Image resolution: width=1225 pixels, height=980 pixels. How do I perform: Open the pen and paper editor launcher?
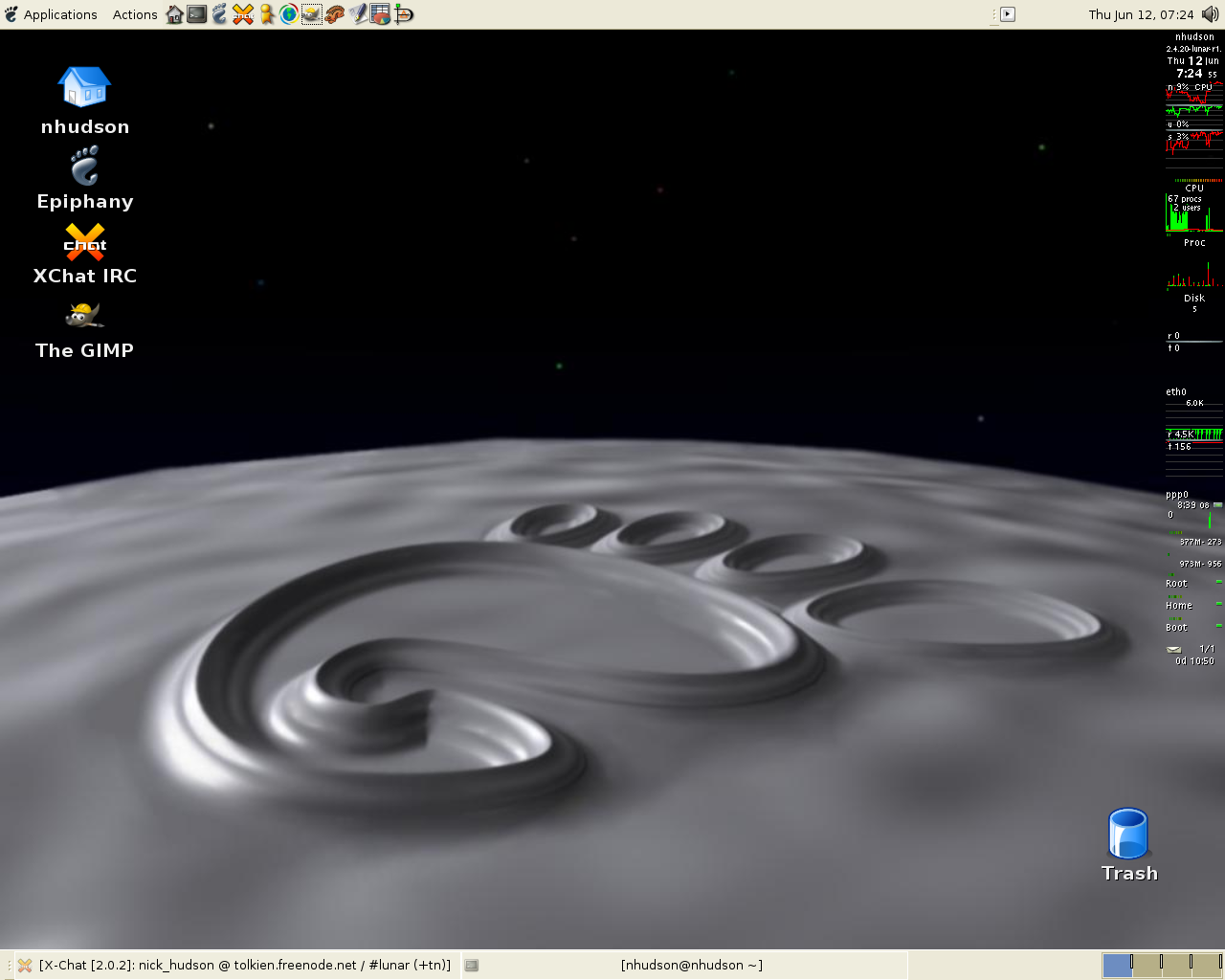[358, 14]
